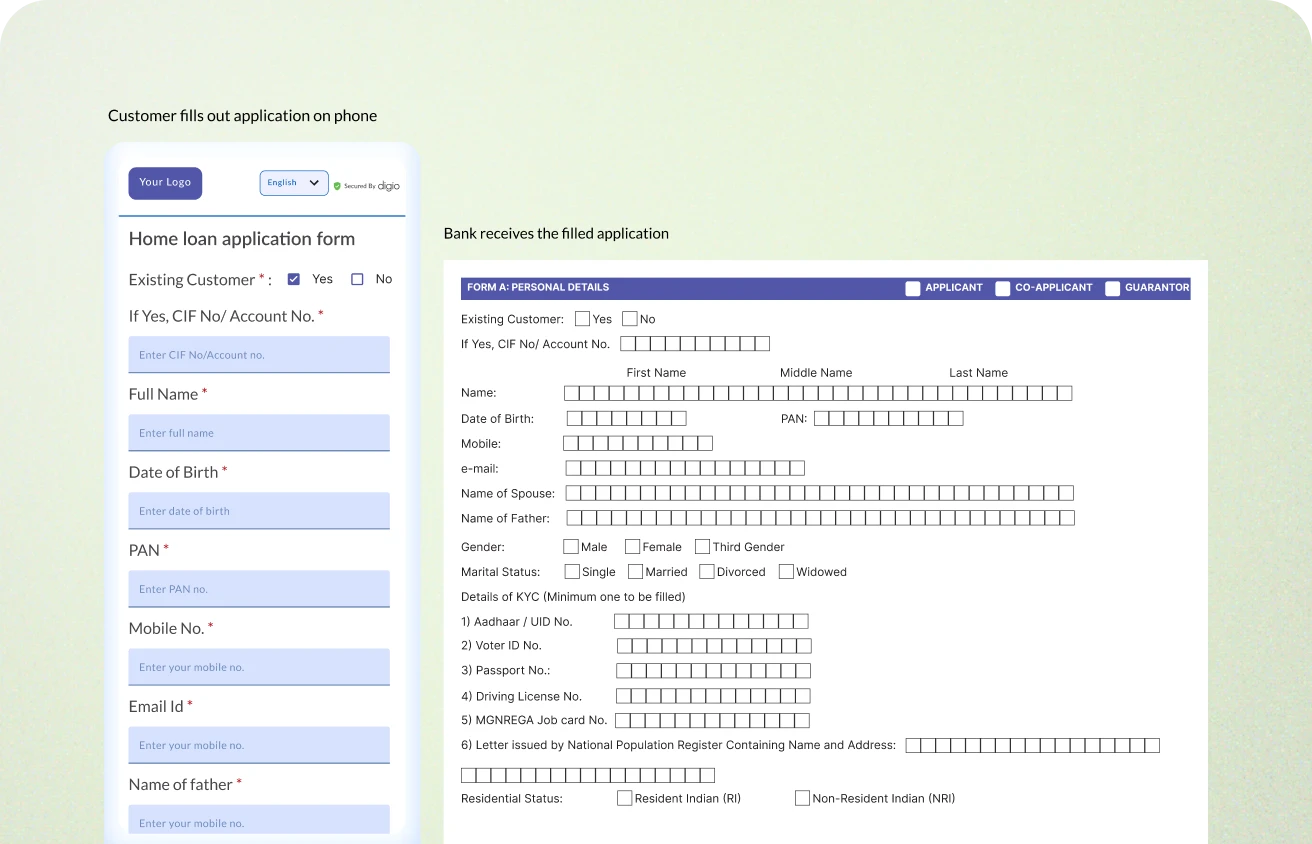Check the Non-Resident Indian (NRI) box

(x=802, y=798)
